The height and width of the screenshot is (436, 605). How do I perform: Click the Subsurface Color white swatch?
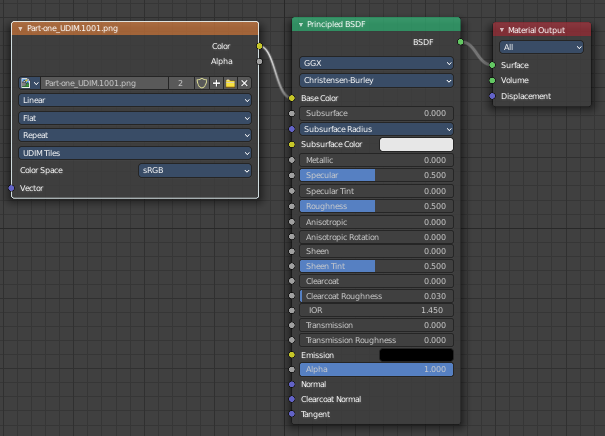(x=416, y=144)
